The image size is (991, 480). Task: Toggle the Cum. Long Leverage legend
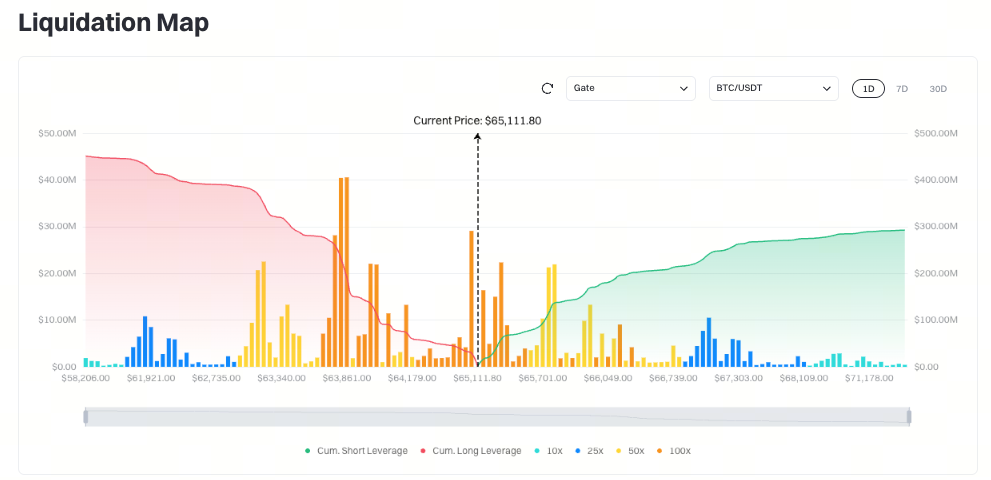pyautogui.click(x=471, y=451)
